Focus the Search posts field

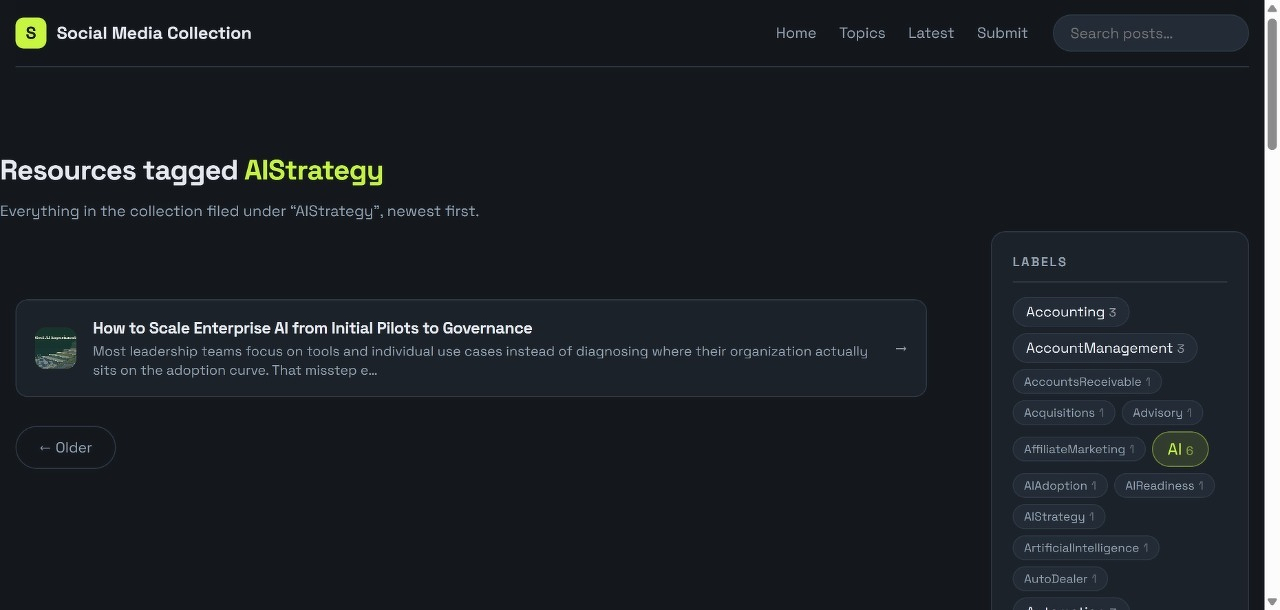coord(1150,33)
